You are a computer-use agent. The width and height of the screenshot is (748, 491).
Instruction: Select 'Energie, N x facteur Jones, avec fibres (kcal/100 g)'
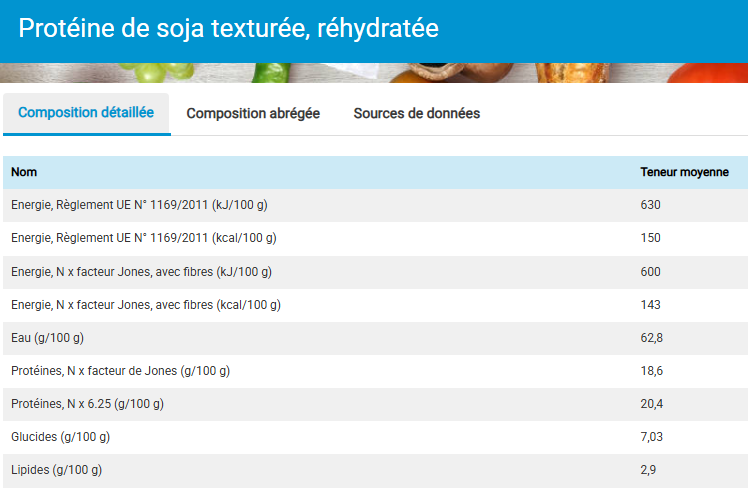(145, 305)
